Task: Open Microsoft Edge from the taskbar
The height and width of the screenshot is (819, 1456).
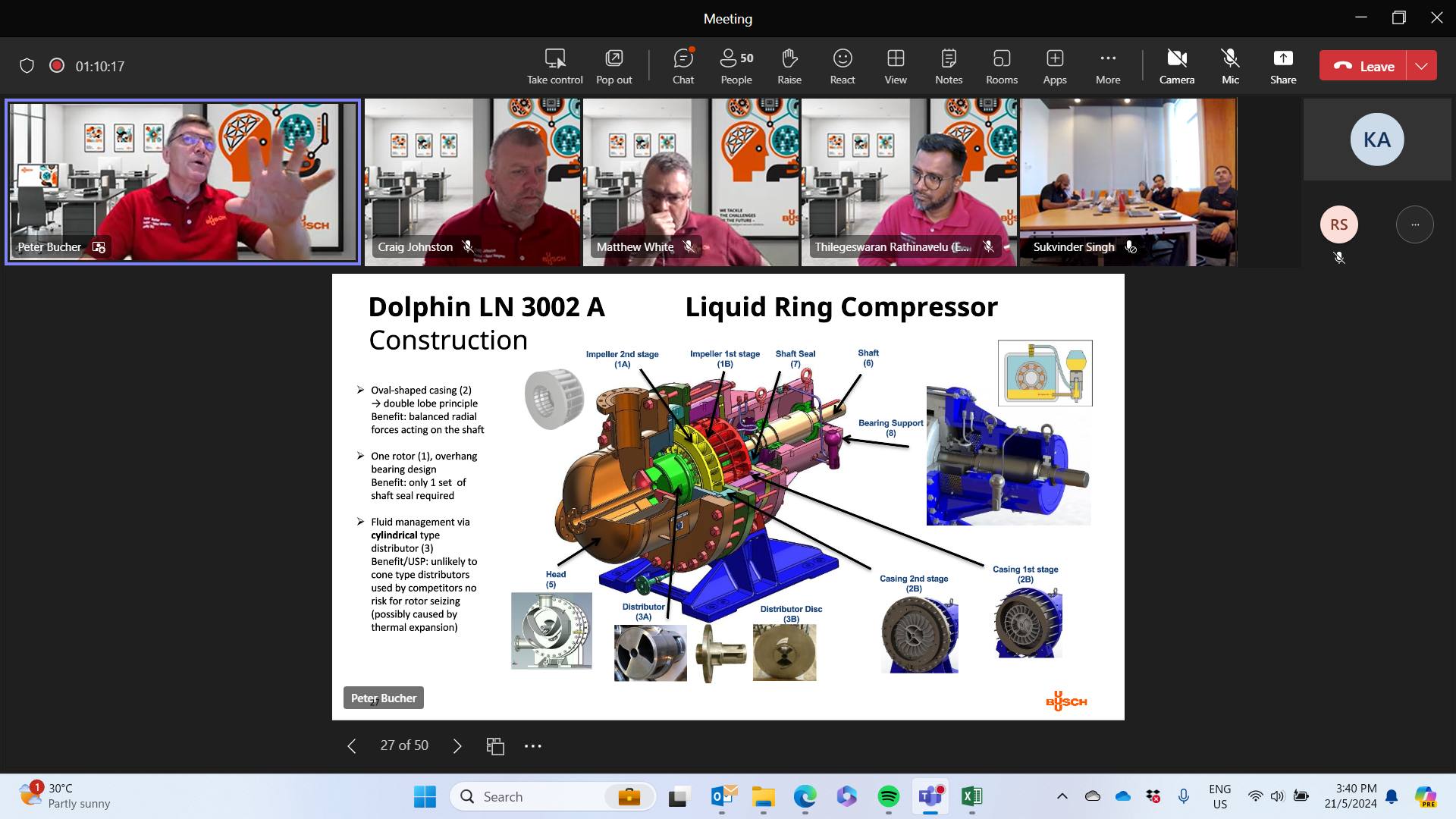Action: [x=805, y=796]
